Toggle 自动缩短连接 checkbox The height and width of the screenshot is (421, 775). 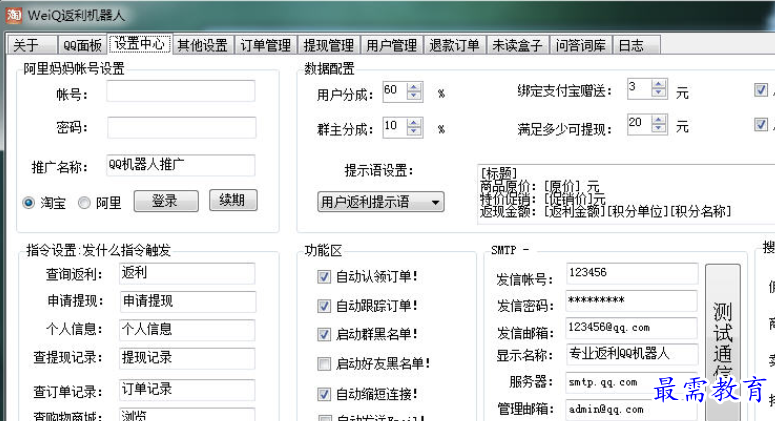pos(324,394)
